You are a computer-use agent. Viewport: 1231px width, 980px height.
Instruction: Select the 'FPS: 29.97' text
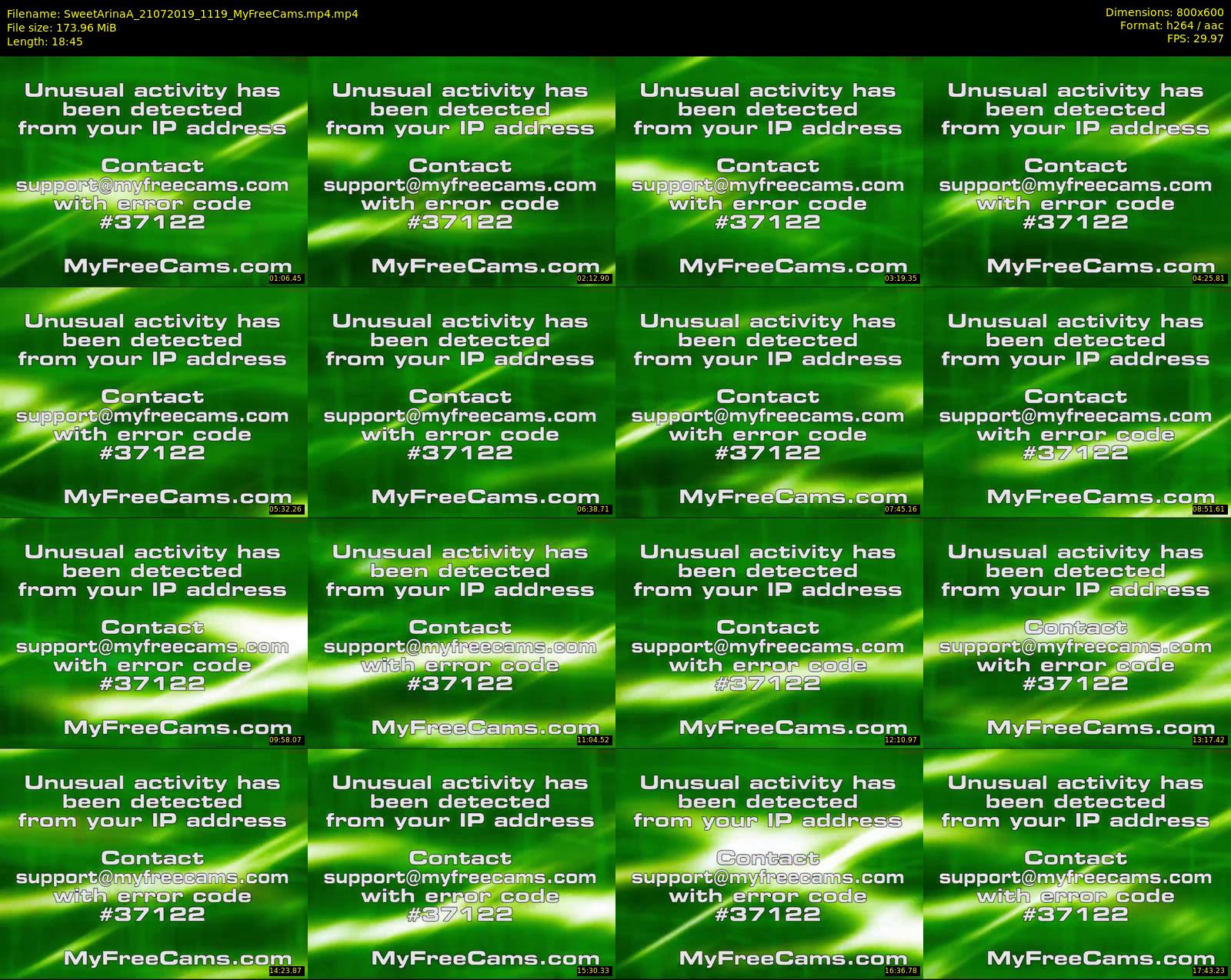(x=1195, y=38)
